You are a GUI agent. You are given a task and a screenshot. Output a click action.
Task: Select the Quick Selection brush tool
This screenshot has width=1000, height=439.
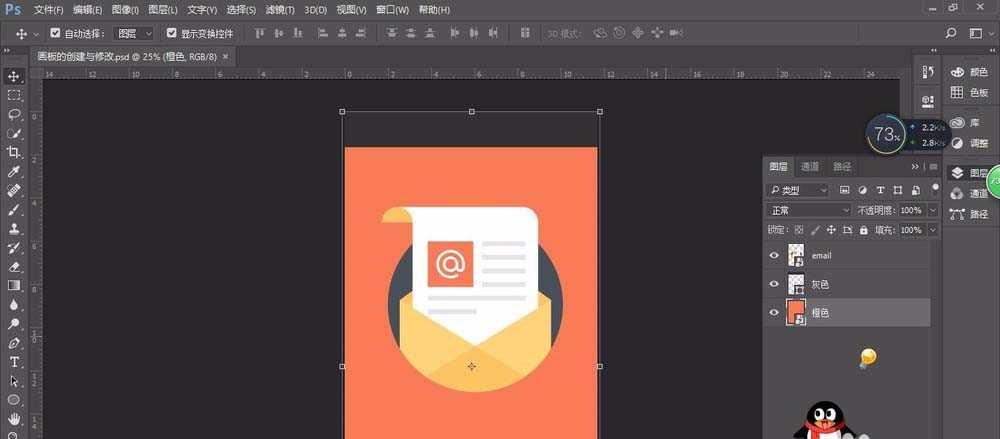pos(13,133)
